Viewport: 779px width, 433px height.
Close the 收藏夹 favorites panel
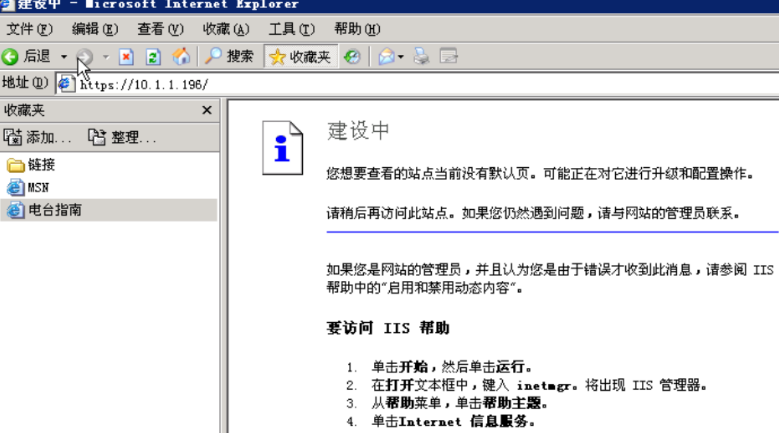207,110
